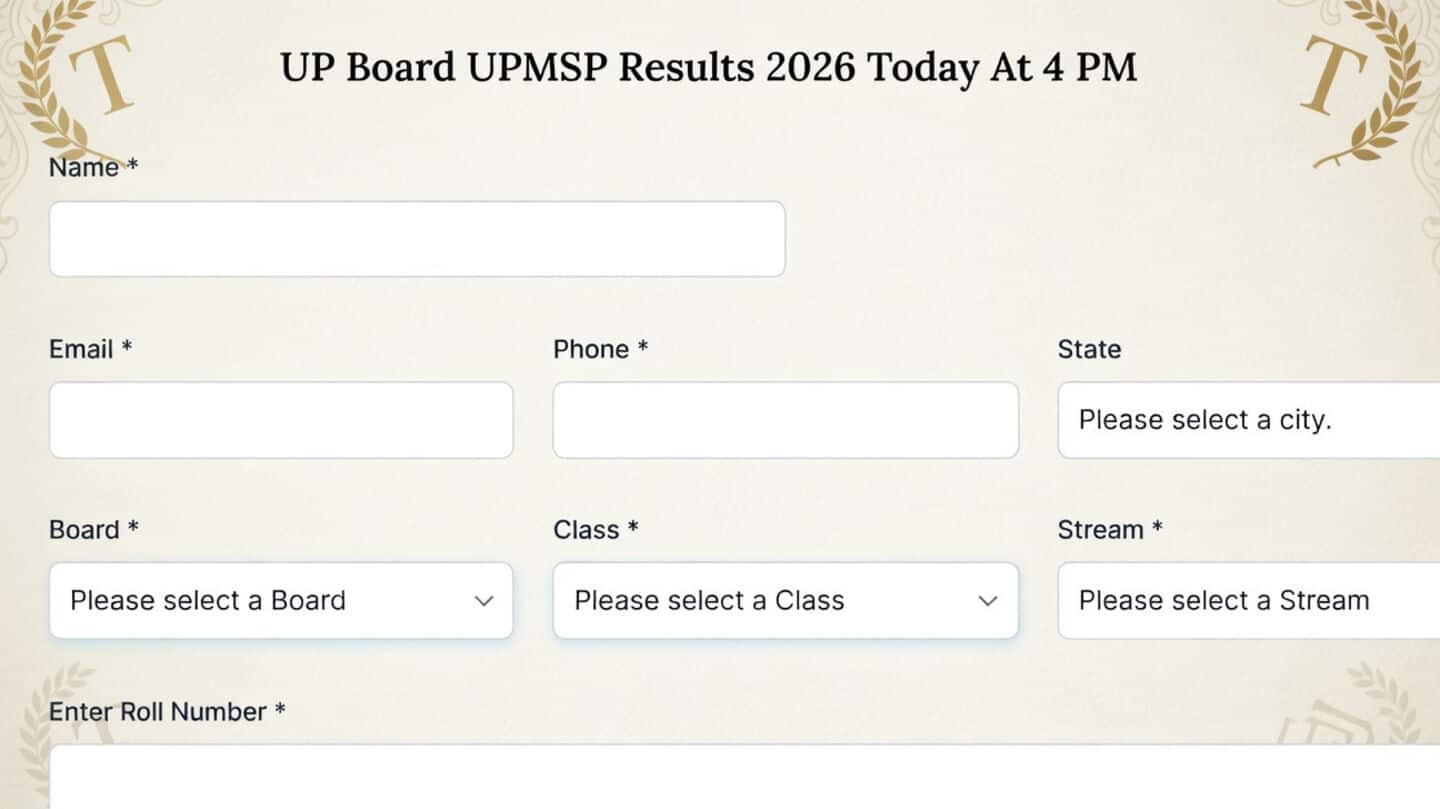Click the Phone input field

coord(785,420)
